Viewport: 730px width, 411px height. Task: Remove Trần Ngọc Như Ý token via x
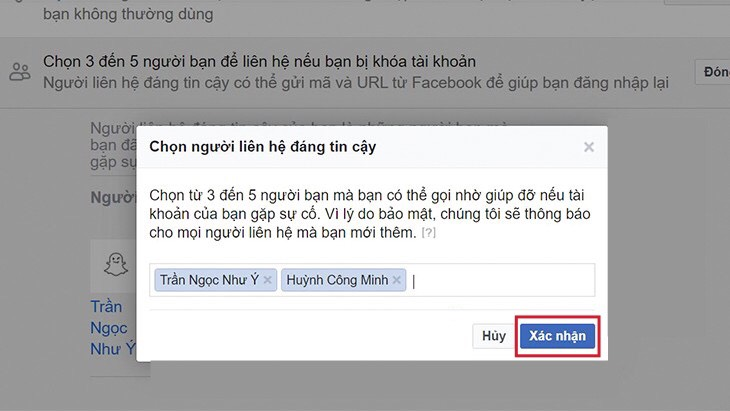click(267, 281)
